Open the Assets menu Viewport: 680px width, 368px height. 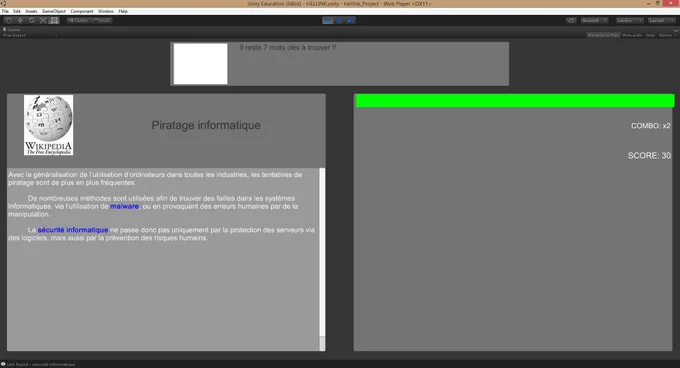[31, 11]
